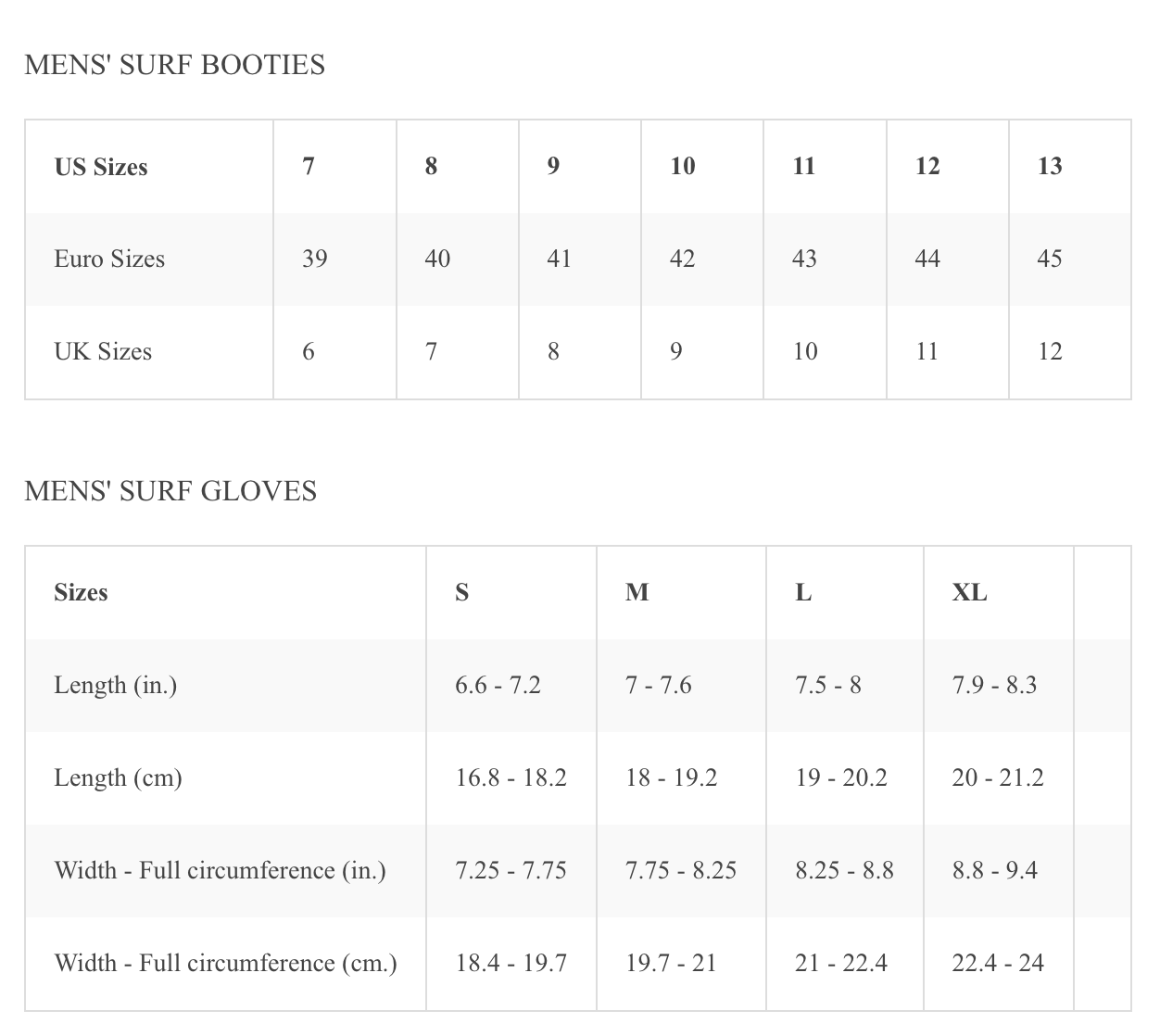
Task: Select the 8.25 - 8.8 width cell
Action: pos(845,871)
